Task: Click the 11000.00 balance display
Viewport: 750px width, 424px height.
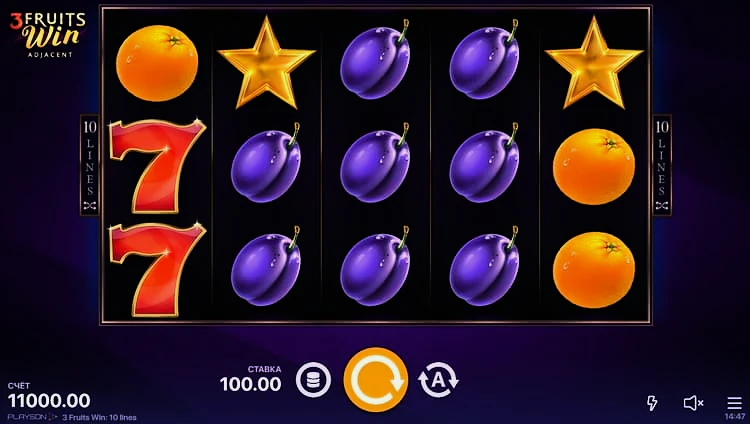Action: [49, 401]
